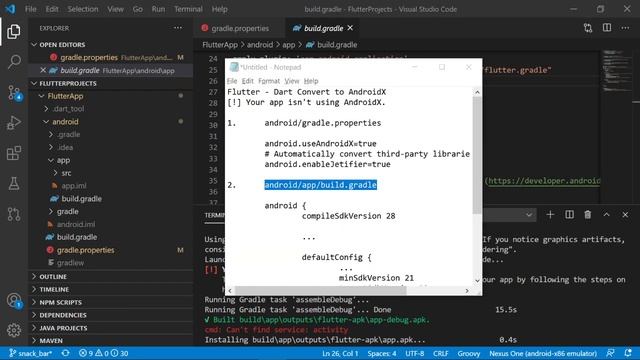The height and width of the screenshot is (360, 640).
Task: Click Explorer more actions ellipsis
Action: 178,28
